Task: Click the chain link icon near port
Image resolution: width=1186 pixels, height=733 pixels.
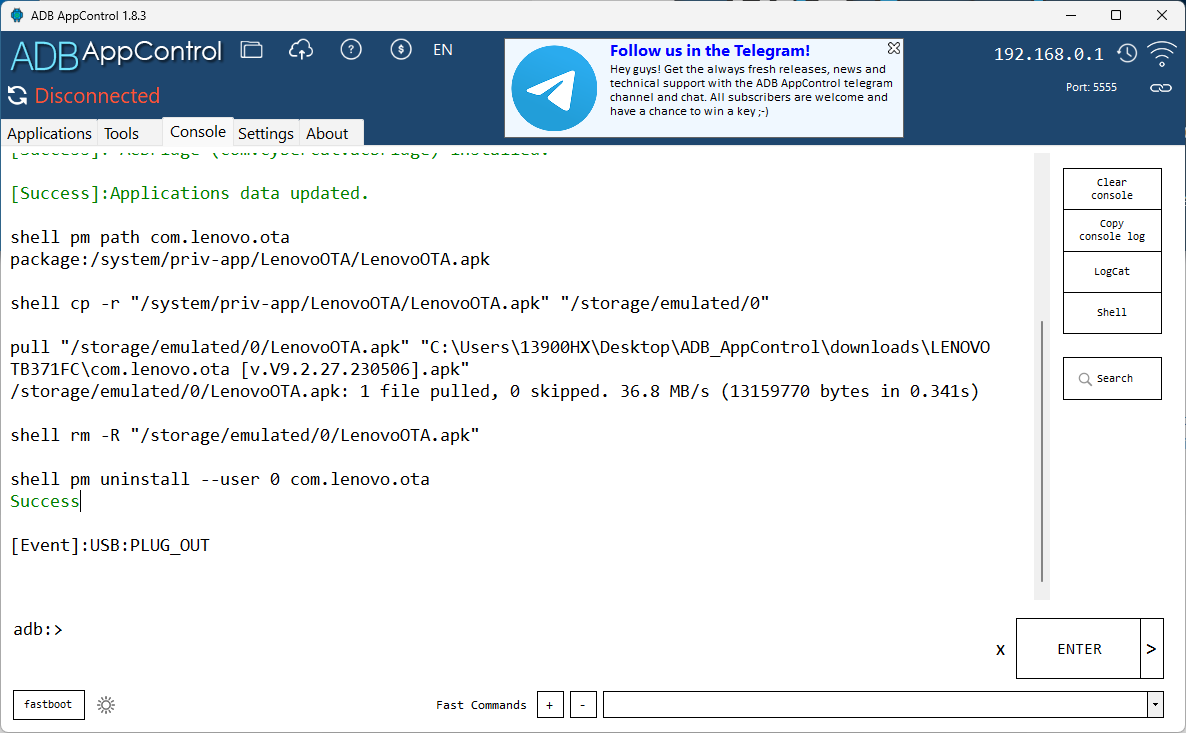Action: point(1160,88)
